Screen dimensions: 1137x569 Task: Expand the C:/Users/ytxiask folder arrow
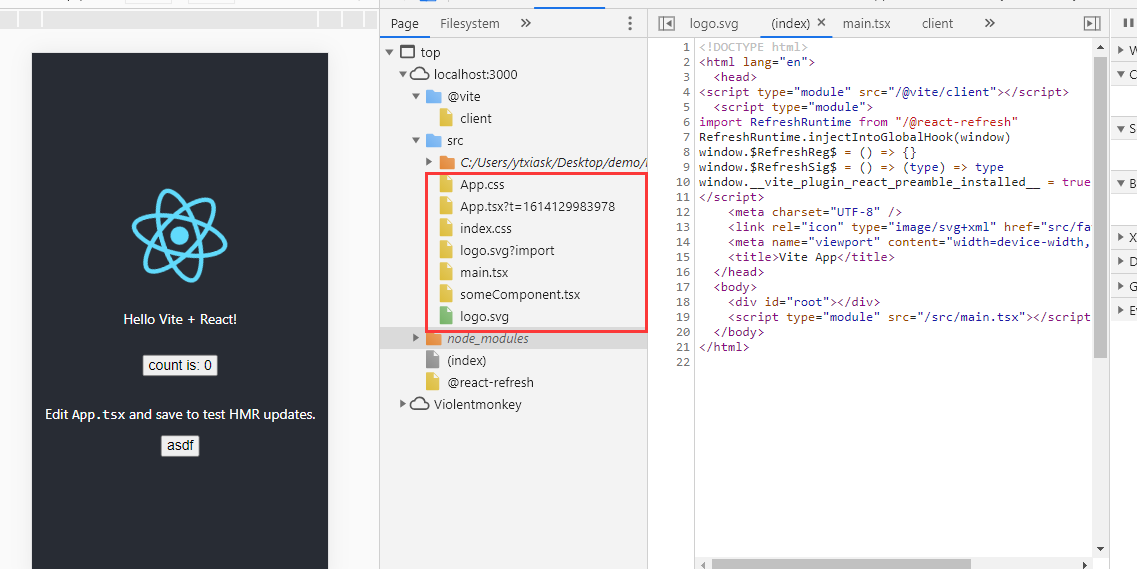pos(429,162)
